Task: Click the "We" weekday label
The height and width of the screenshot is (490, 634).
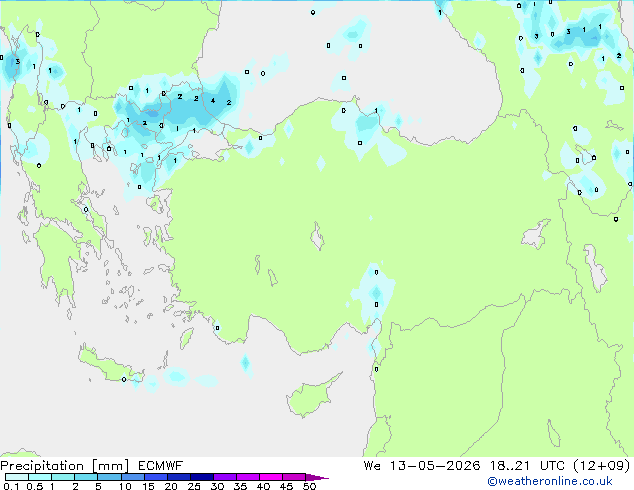Action: click(x=372, y=466)
